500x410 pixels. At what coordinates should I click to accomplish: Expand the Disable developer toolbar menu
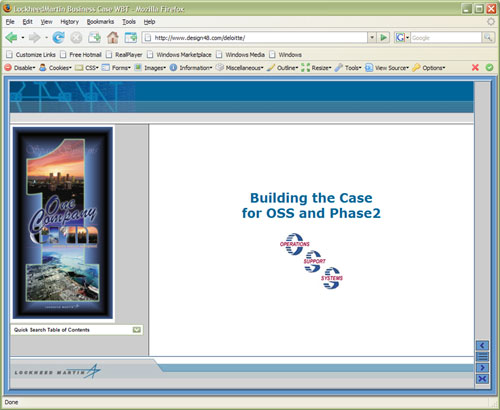pos(20,68)
